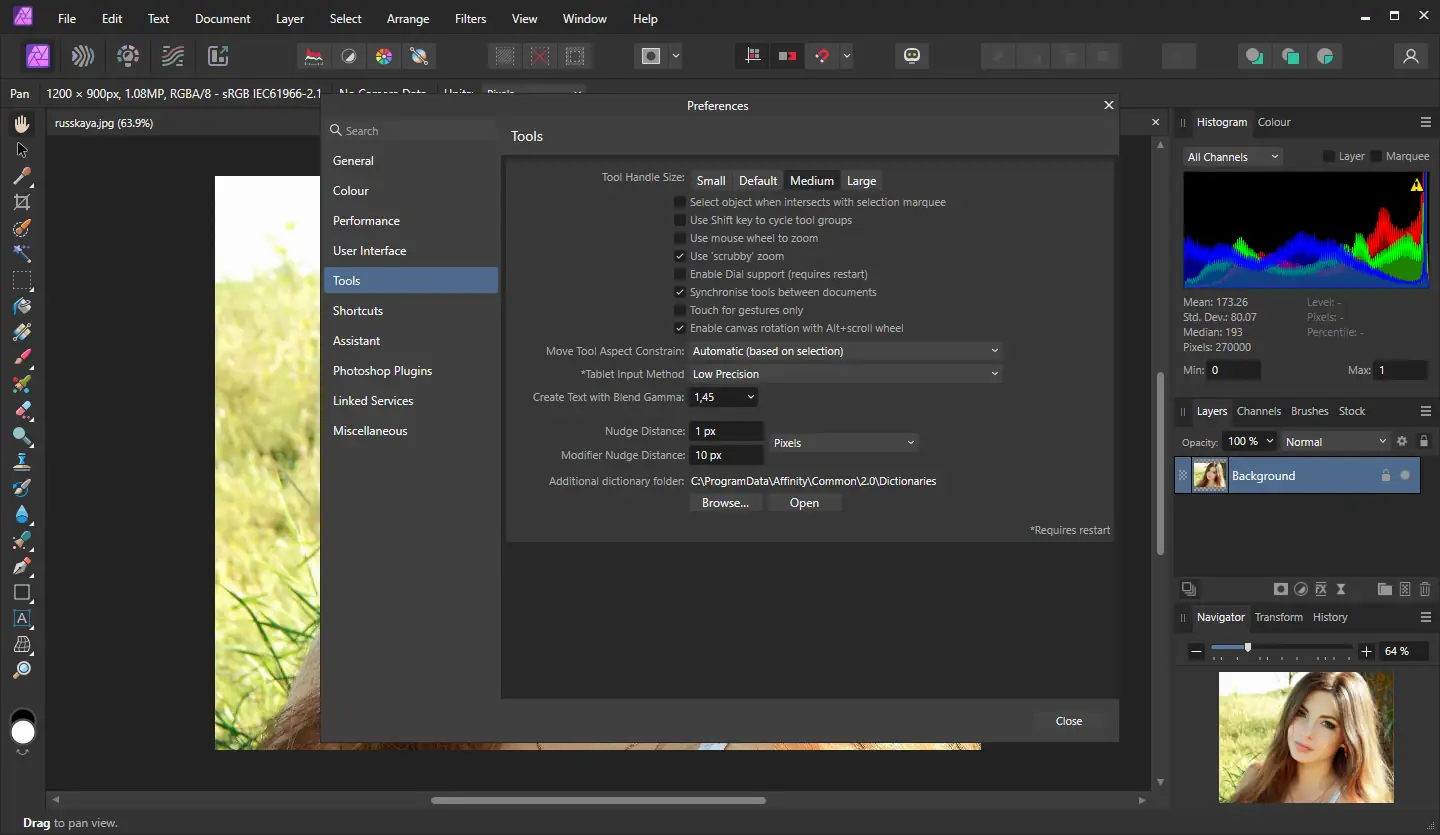This screenshot has height=835, width=1440.
Task: Select the Move tool in left toolbar
Action: click(22, 150)
